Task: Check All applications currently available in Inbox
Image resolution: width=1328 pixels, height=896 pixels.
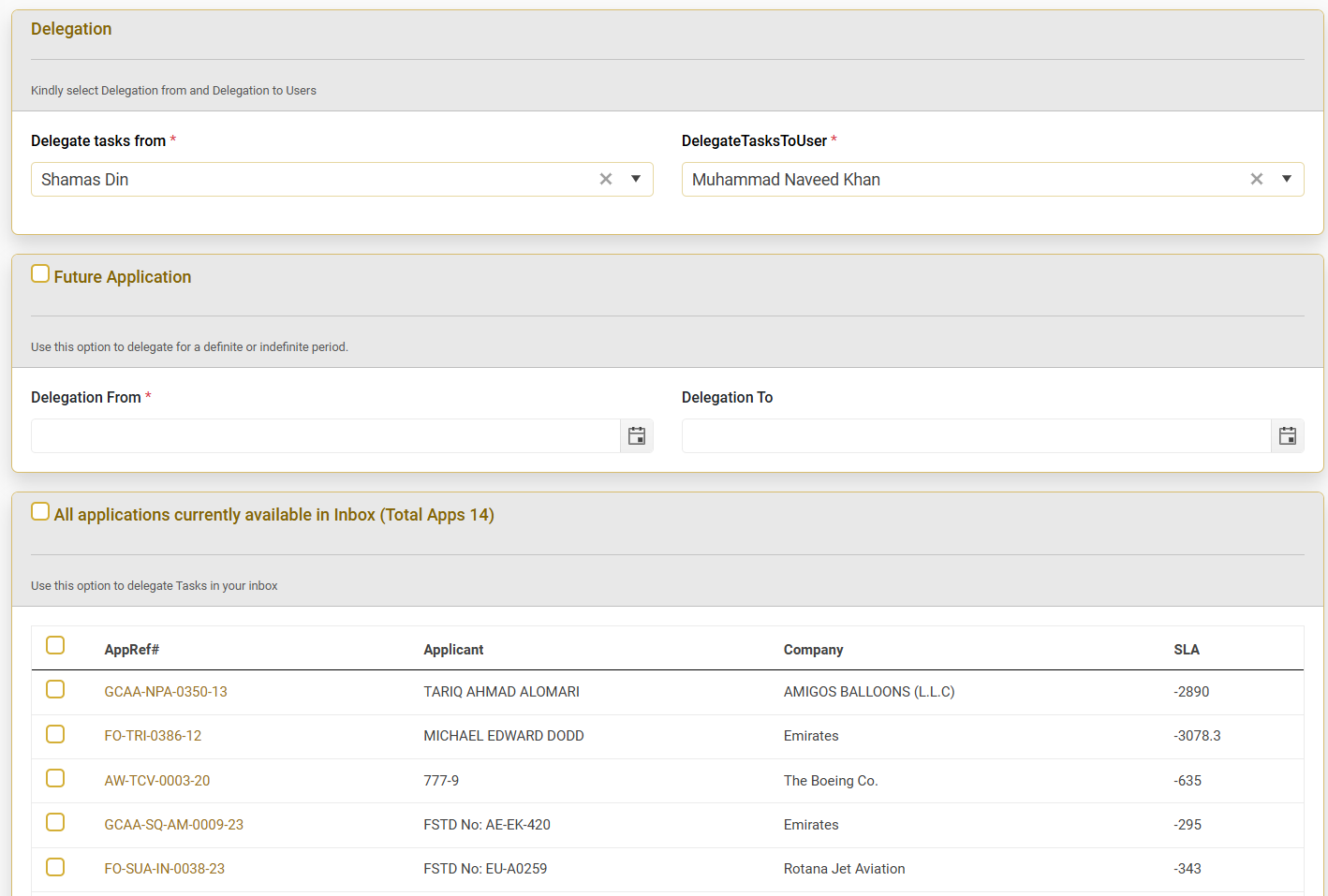Action: 40,512
